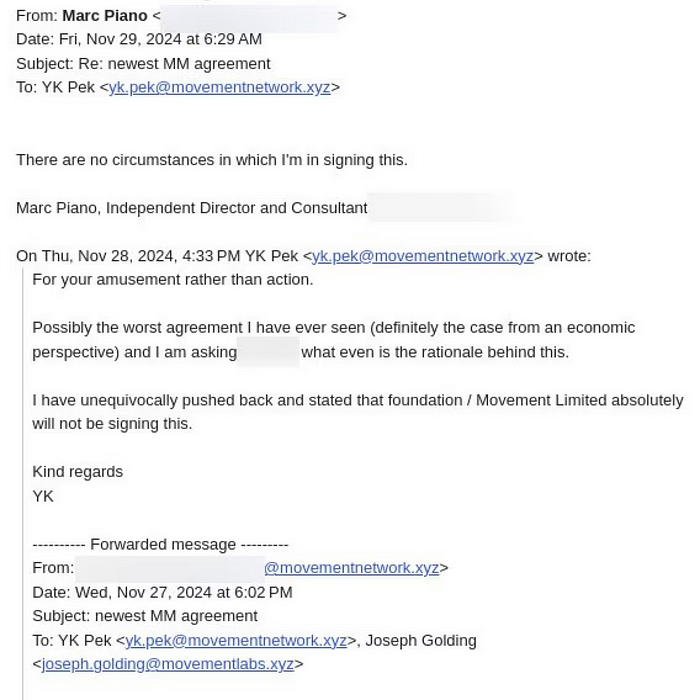
Task: Click the subject 'Re: newest MM agreement'
Action: [x=175, y=64]
